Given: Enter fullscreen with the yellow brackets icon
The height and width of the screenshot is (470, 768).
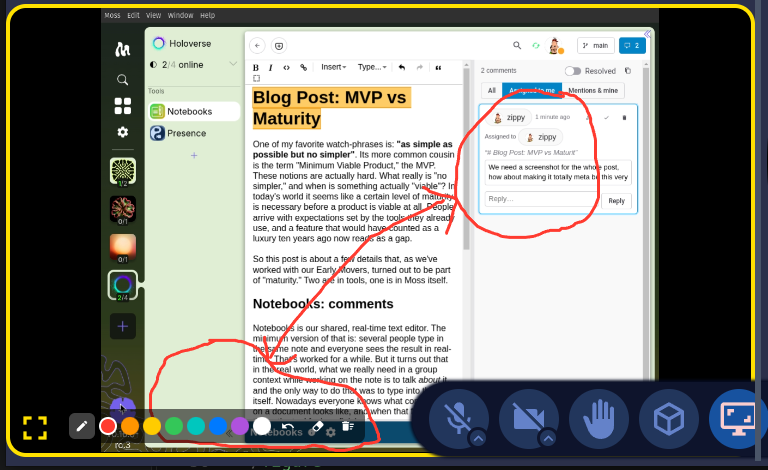Looking at the screenshot, I should click(x=35, y=427).
